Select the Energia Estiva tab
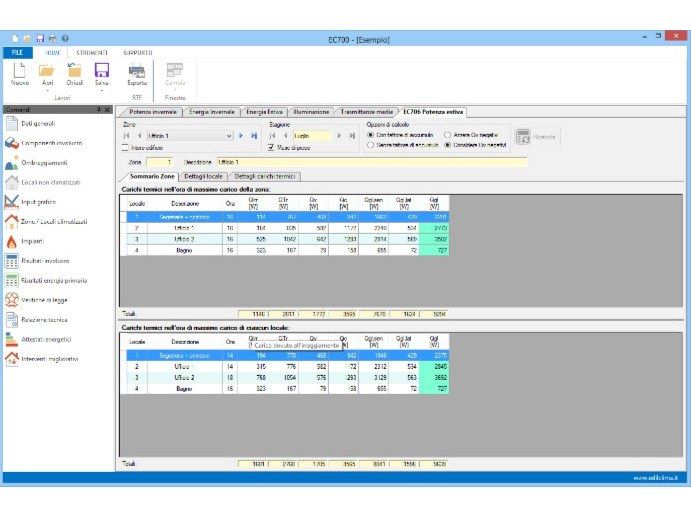The width and height of the screenshot is (691, 519). 264,112
